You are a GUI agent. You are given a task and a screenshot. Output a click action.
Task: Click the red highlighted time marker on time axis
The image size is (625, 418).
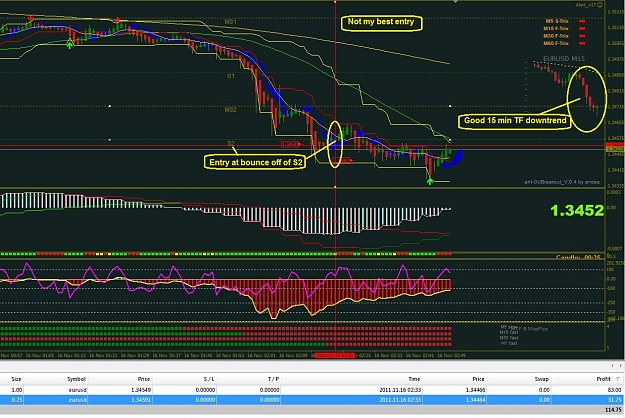pyautogui.click(x=335, y=355)
